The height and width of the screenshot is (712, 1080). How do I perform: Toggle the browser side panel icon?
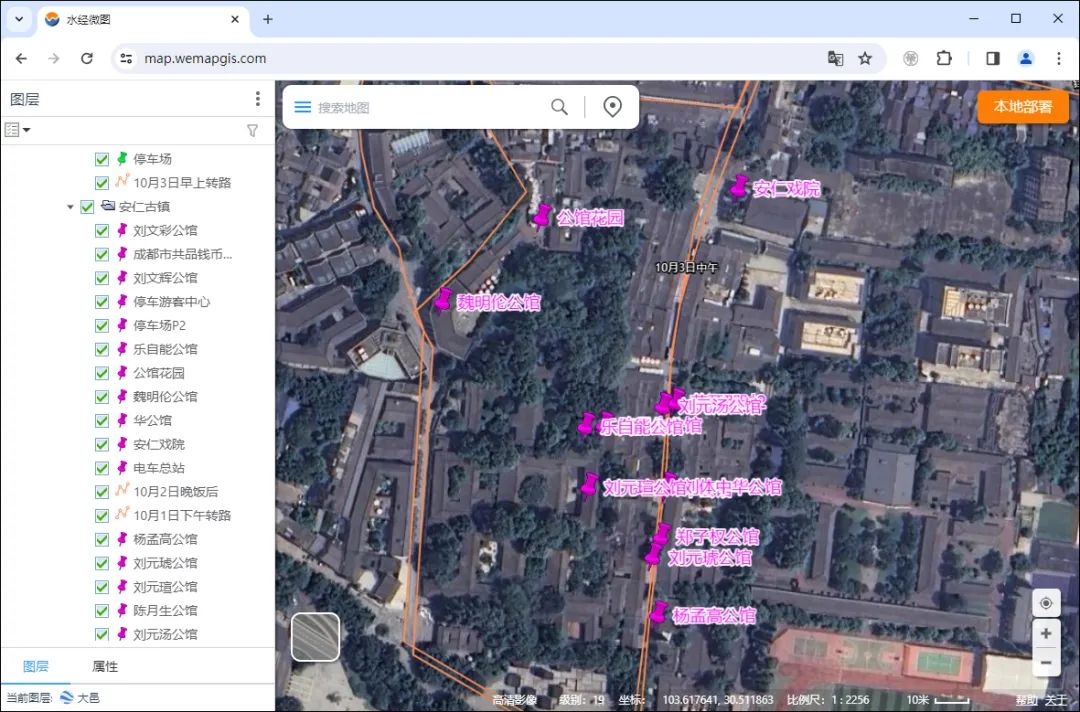coord(993,59)
